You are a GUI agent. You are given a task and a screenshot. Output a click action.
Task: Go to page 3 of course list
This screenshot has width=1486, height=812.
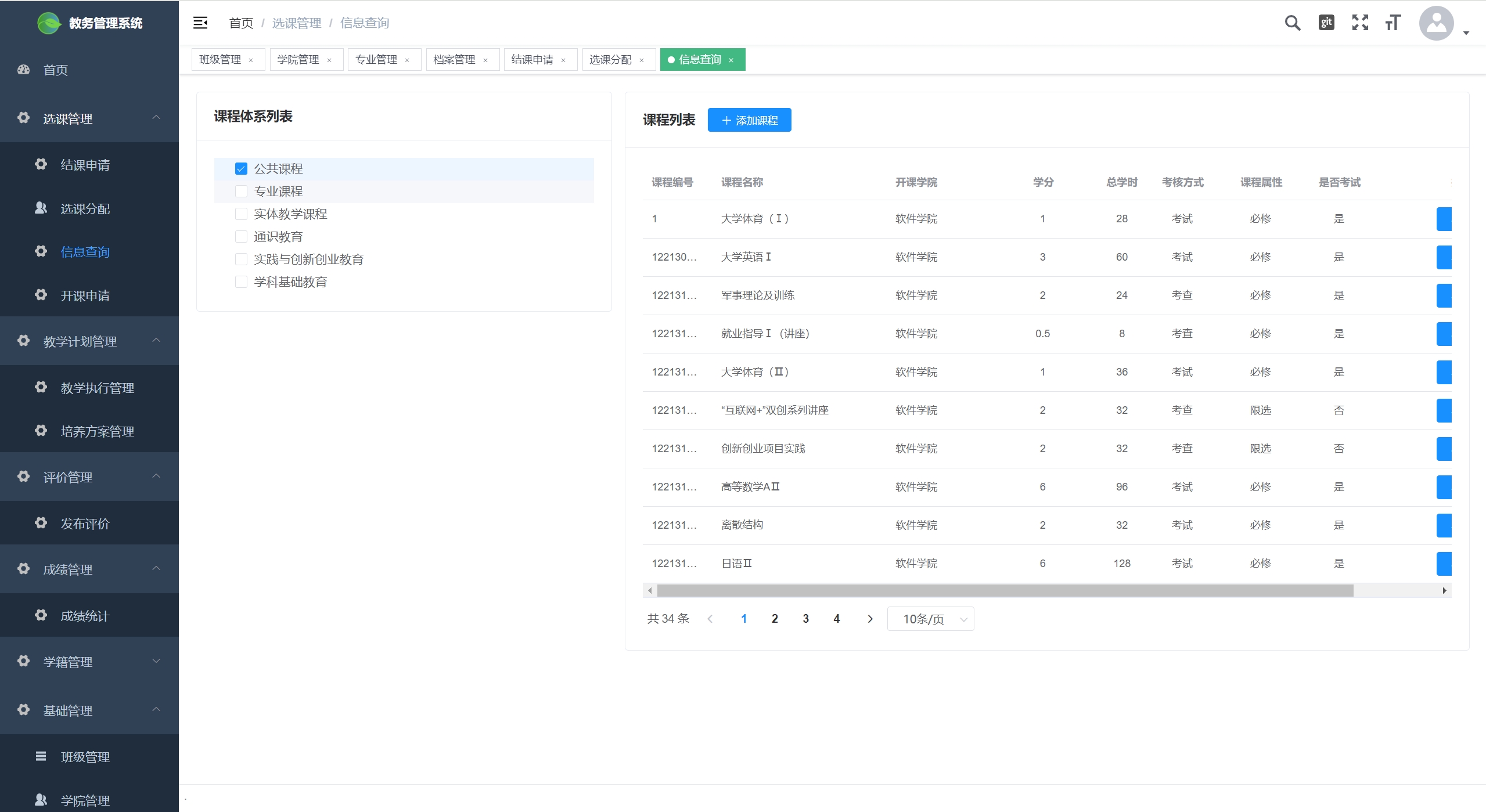805,619
